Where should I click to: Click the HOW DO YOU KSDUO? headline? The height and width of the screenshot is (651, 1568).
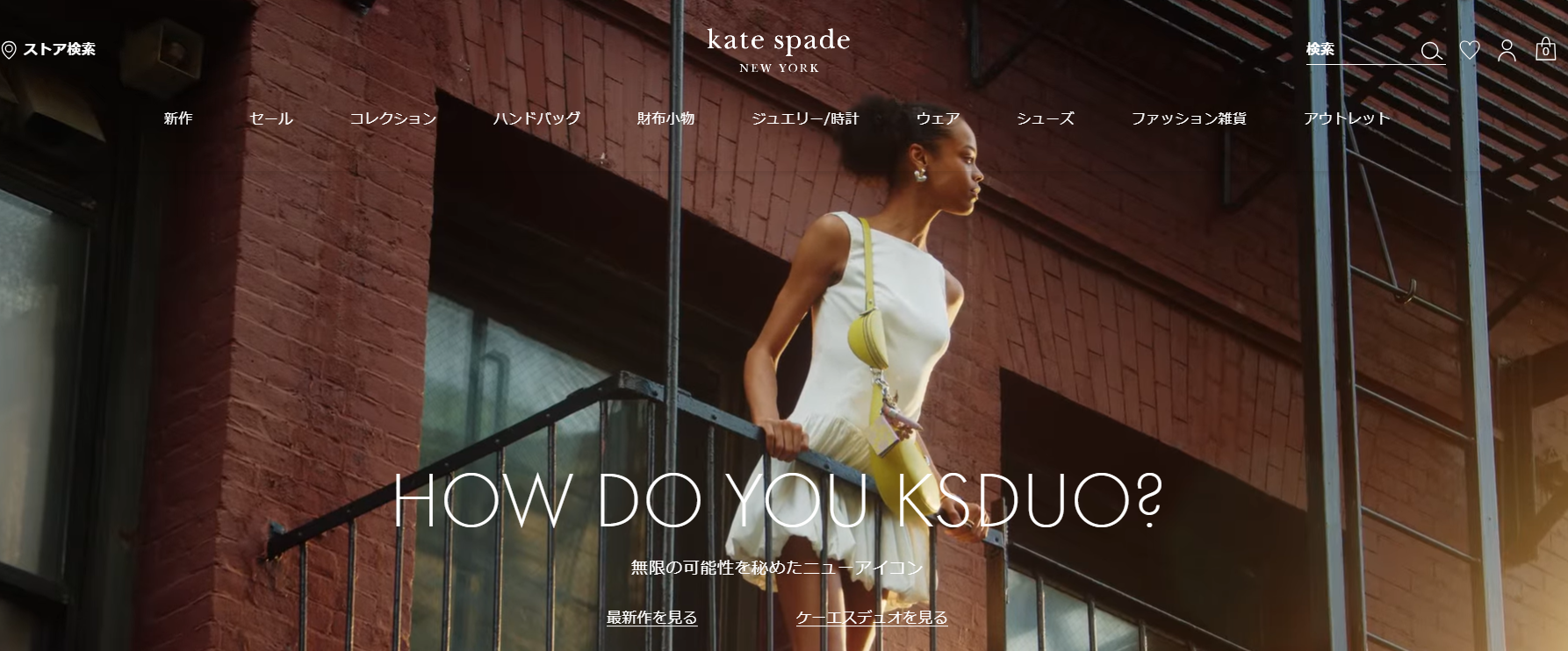778,500
